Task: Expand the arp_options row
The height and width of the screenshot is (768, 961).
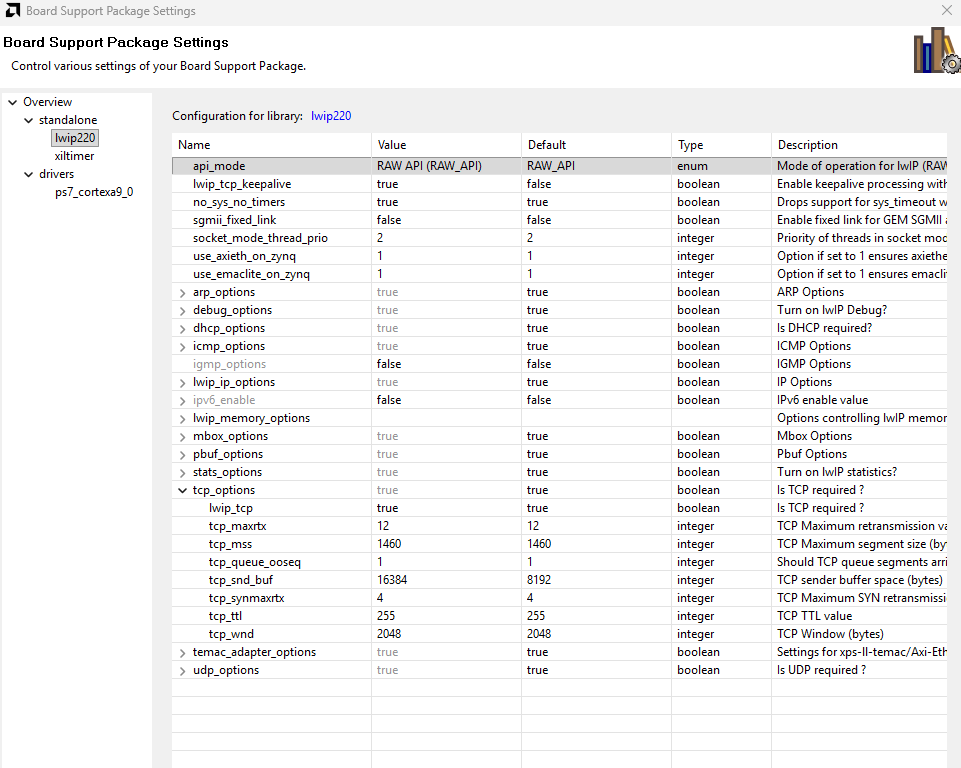Action: click(182, 293)
